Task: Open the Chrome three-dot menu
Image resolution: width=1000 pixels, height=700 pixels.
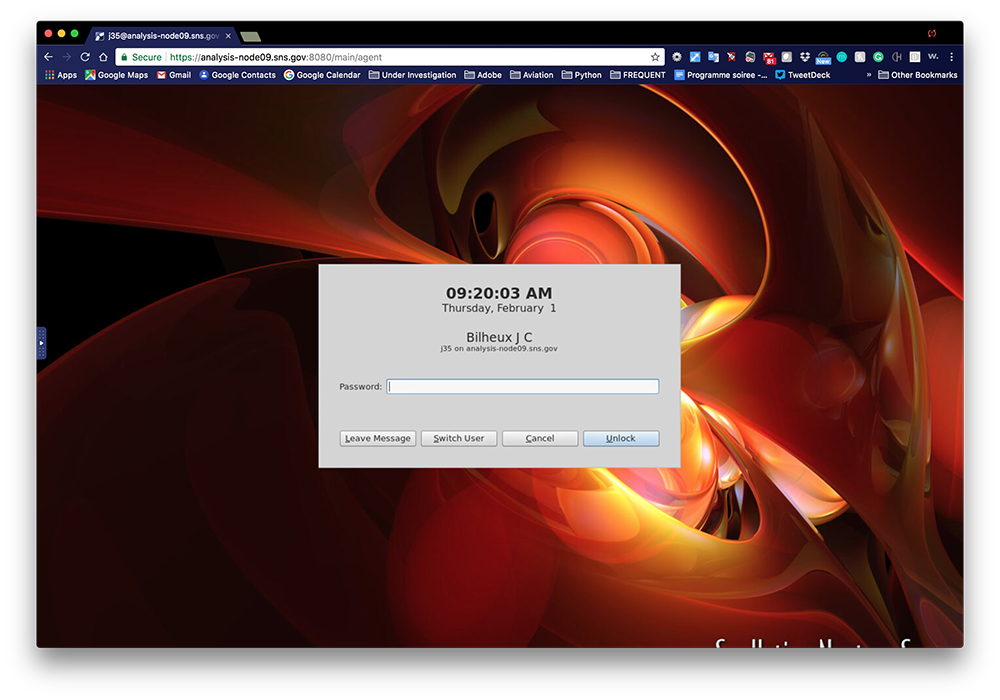Action: coord(951,57)
